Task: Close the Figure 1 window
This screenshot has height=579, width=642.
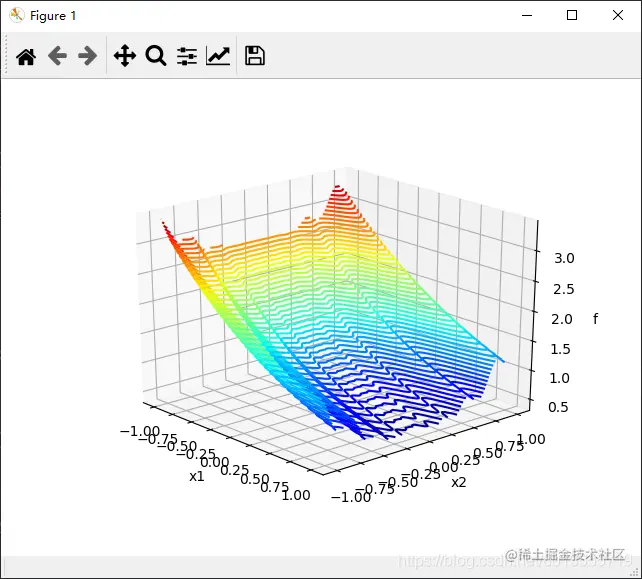Action: point(618,16)
